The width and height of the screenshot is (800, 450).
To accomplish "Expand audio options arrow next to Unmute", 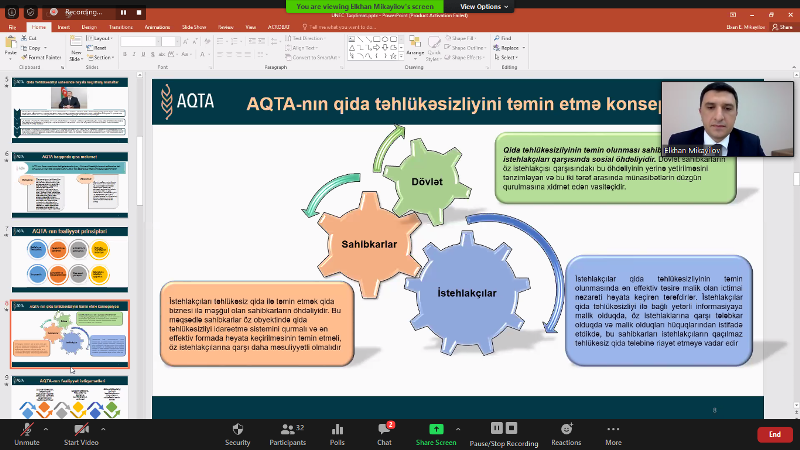I will pyautogui.click(x=46, y=429).
